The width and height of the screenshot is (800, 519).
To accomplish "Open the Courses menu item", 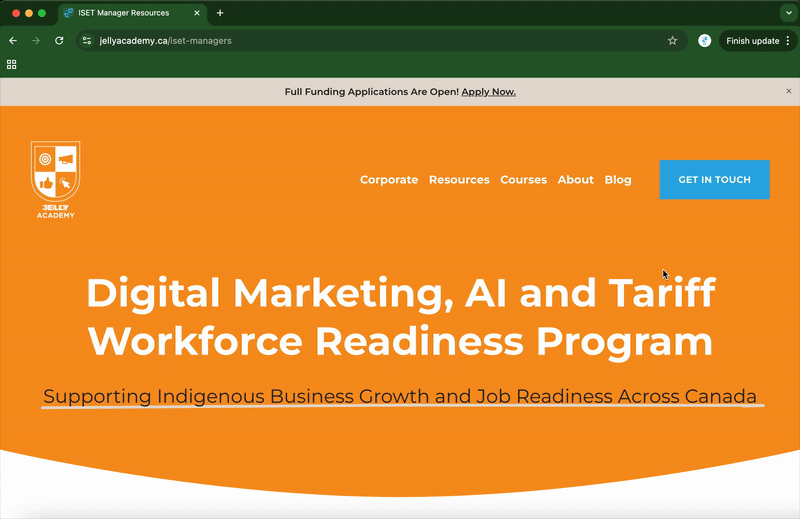I will click(x=523, y=180).
